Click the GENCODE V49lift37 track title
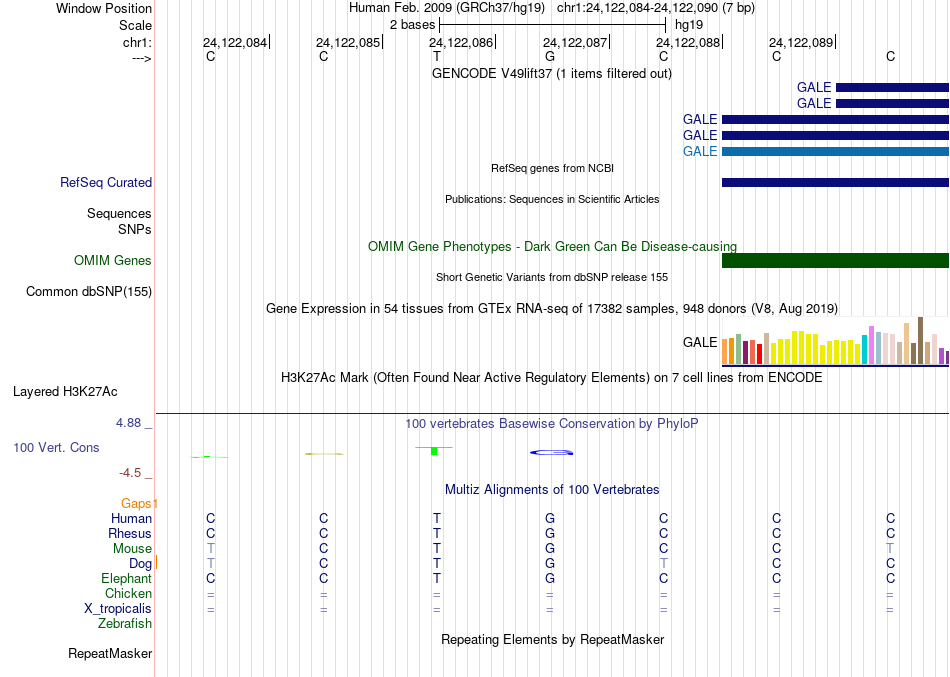 (x=552, y=73)
